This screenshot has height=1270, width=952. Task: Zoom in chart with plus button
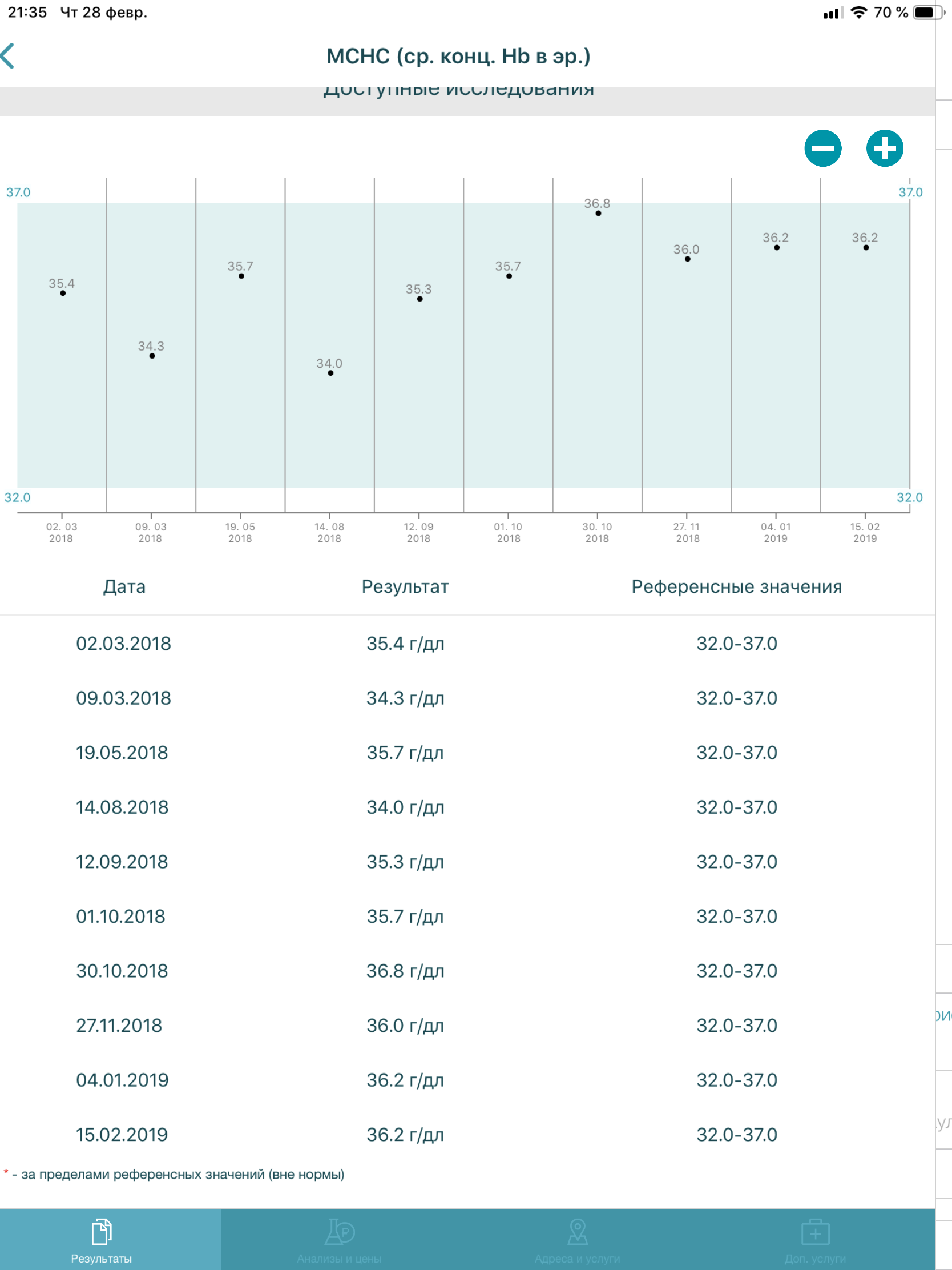click(884, 148)
